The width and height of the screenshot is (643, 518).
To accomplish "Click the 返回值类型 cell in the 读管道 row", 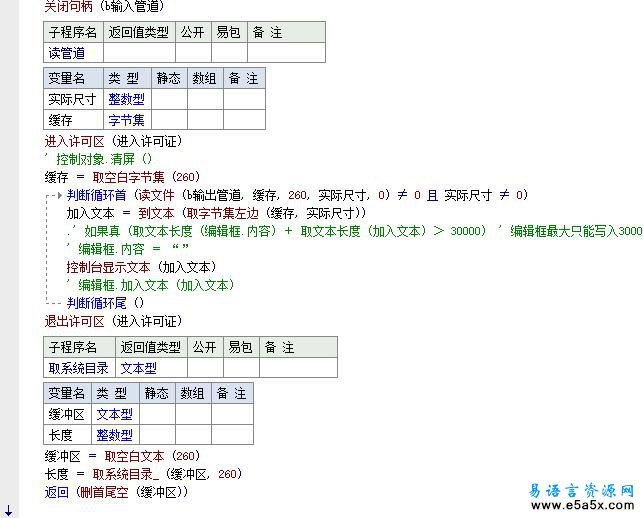I will click(139, 53).
